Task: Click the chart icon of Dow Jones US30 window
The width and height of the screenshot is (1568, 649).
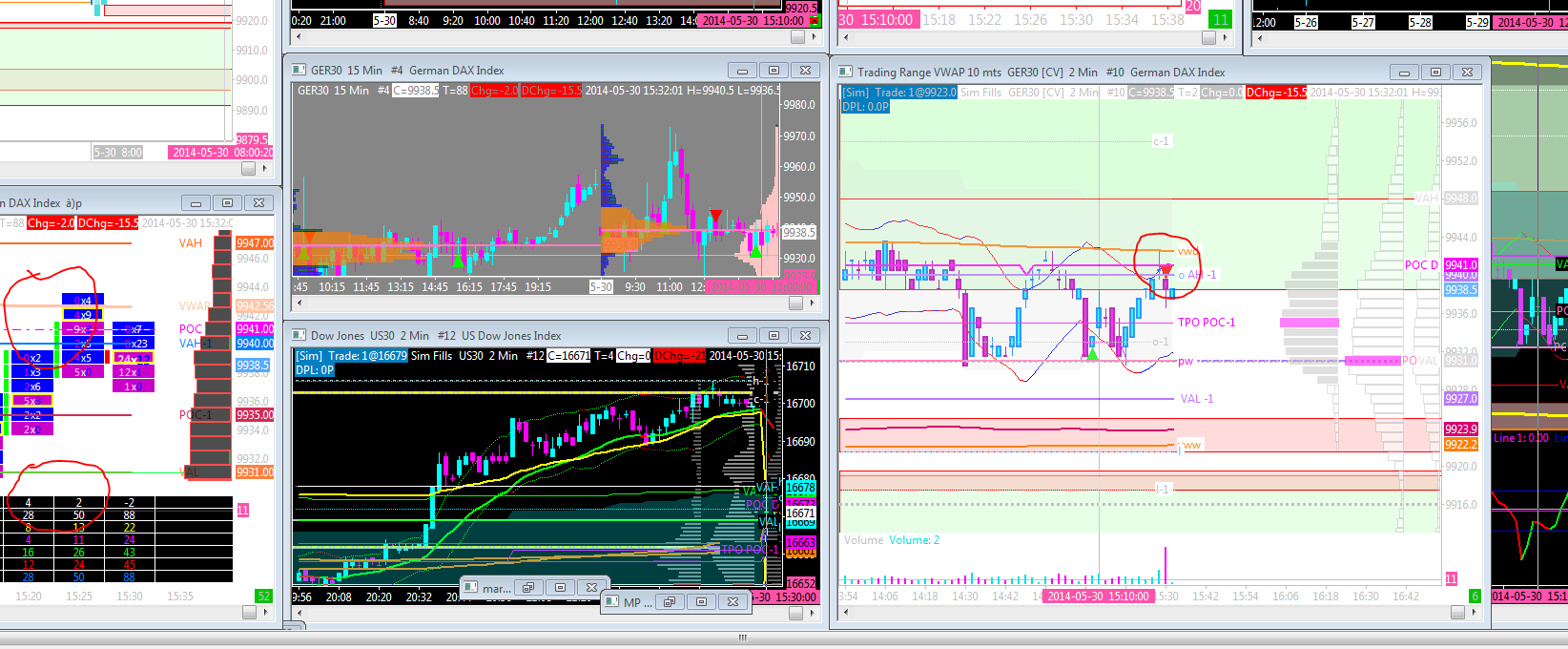Action: pyautogui.click(x=299, y=335)
